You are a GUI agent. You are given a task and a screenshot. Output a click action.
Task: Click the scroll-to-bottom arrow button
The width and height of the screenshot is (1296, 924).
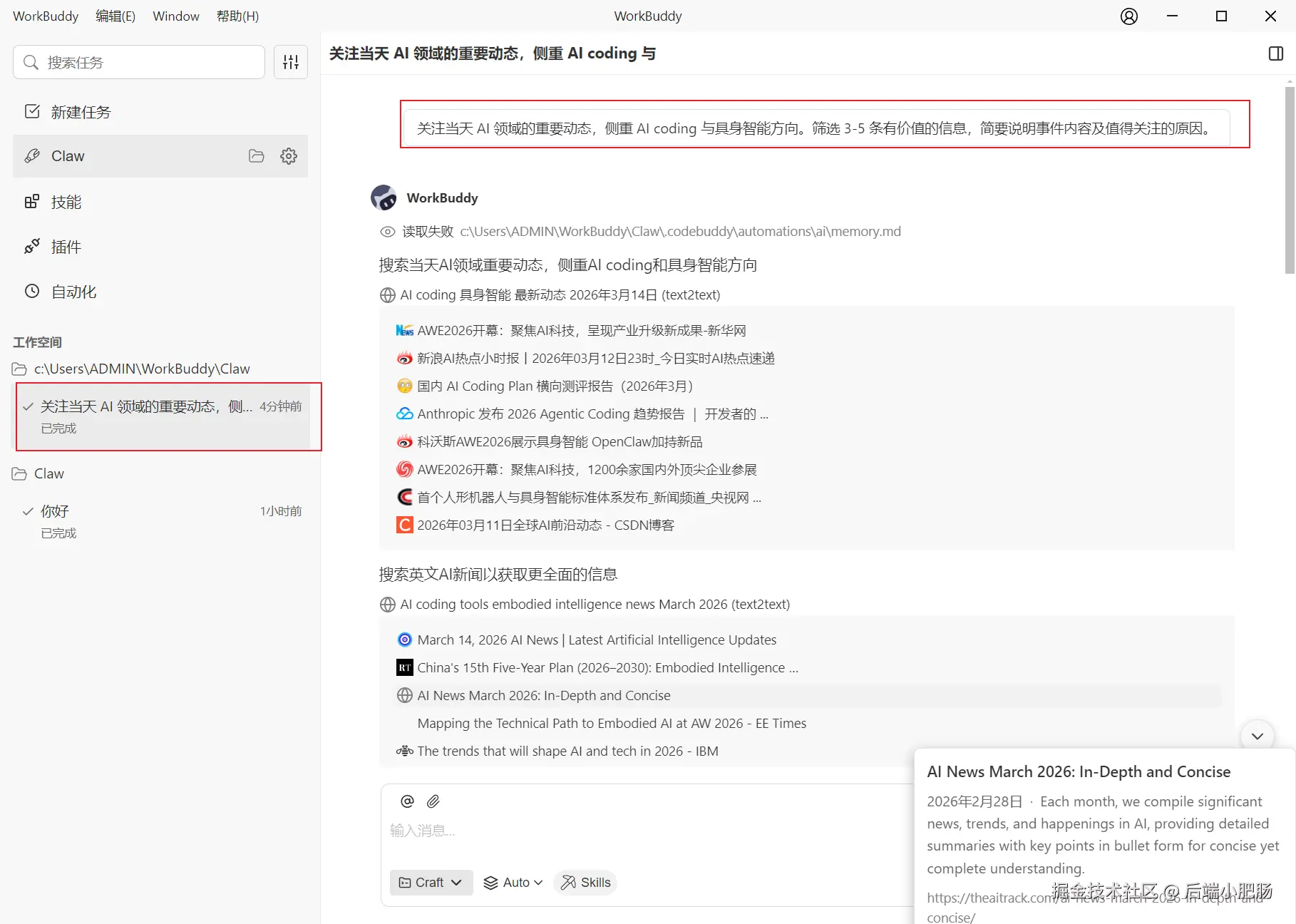pos(1258,736)
